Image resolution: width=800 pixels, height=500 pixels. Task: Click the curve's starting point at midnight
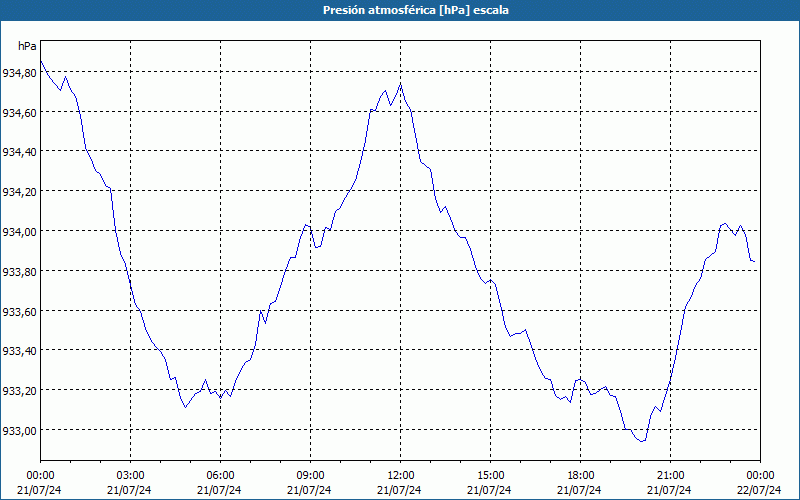click(x=41, y=61)
